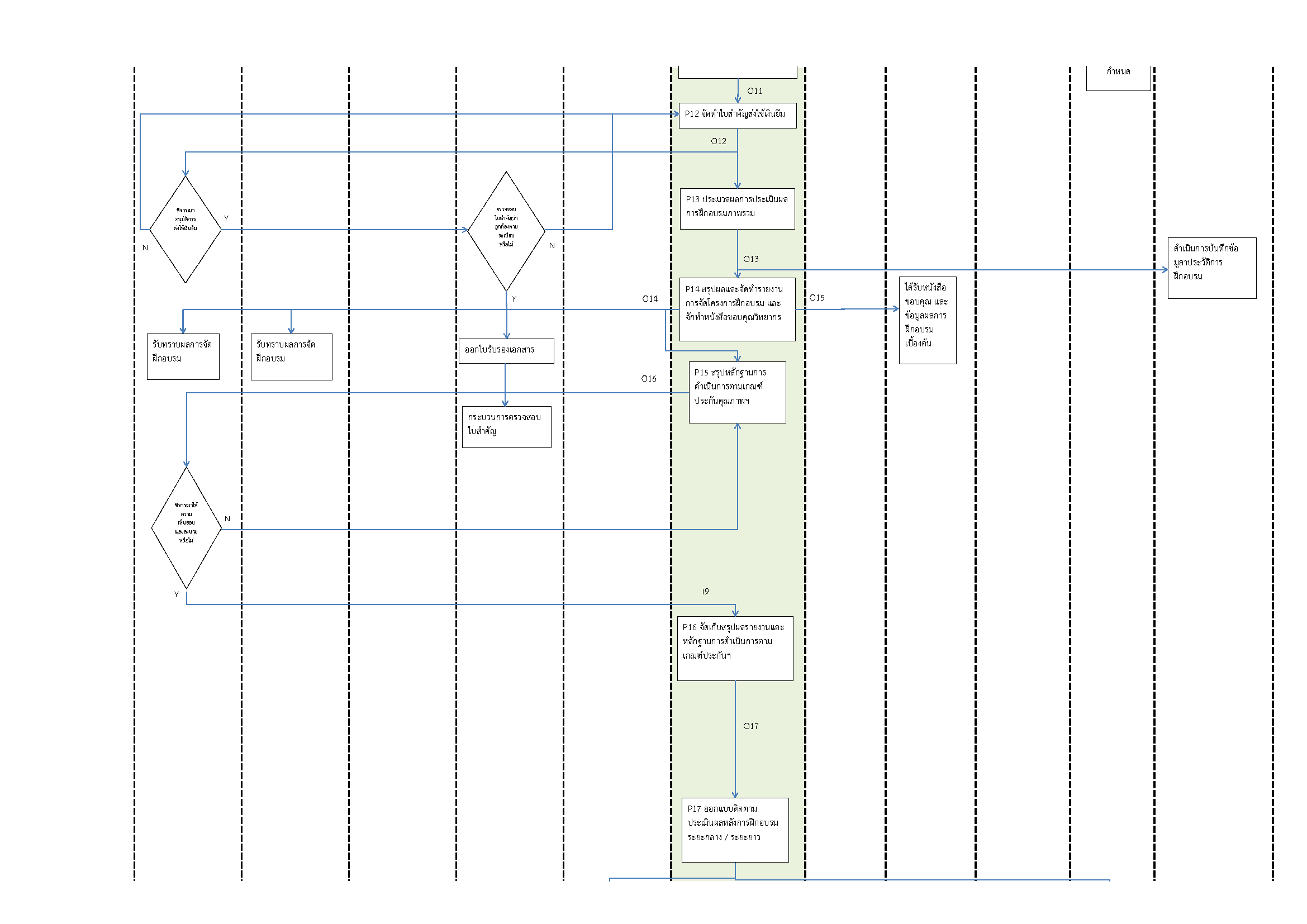Select the lower-left พิจารณาให้ความเห็นชอบ diamond

(186, 528)
